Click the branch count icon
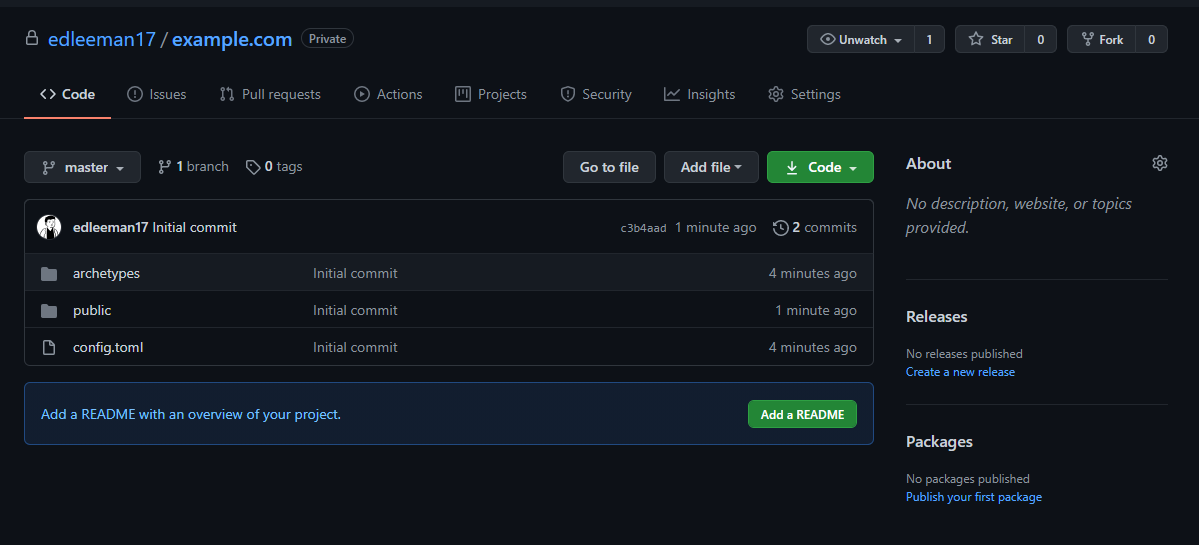Image resolution: width=1199 pixels, height=545 pixels. click(x=165, y=167)
